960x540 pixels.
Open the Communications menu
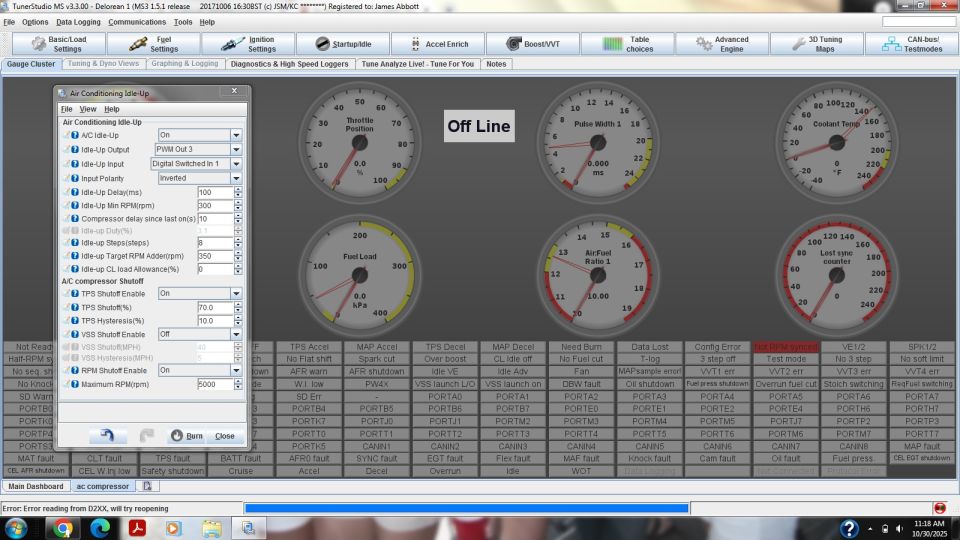(x=137, y=22)
